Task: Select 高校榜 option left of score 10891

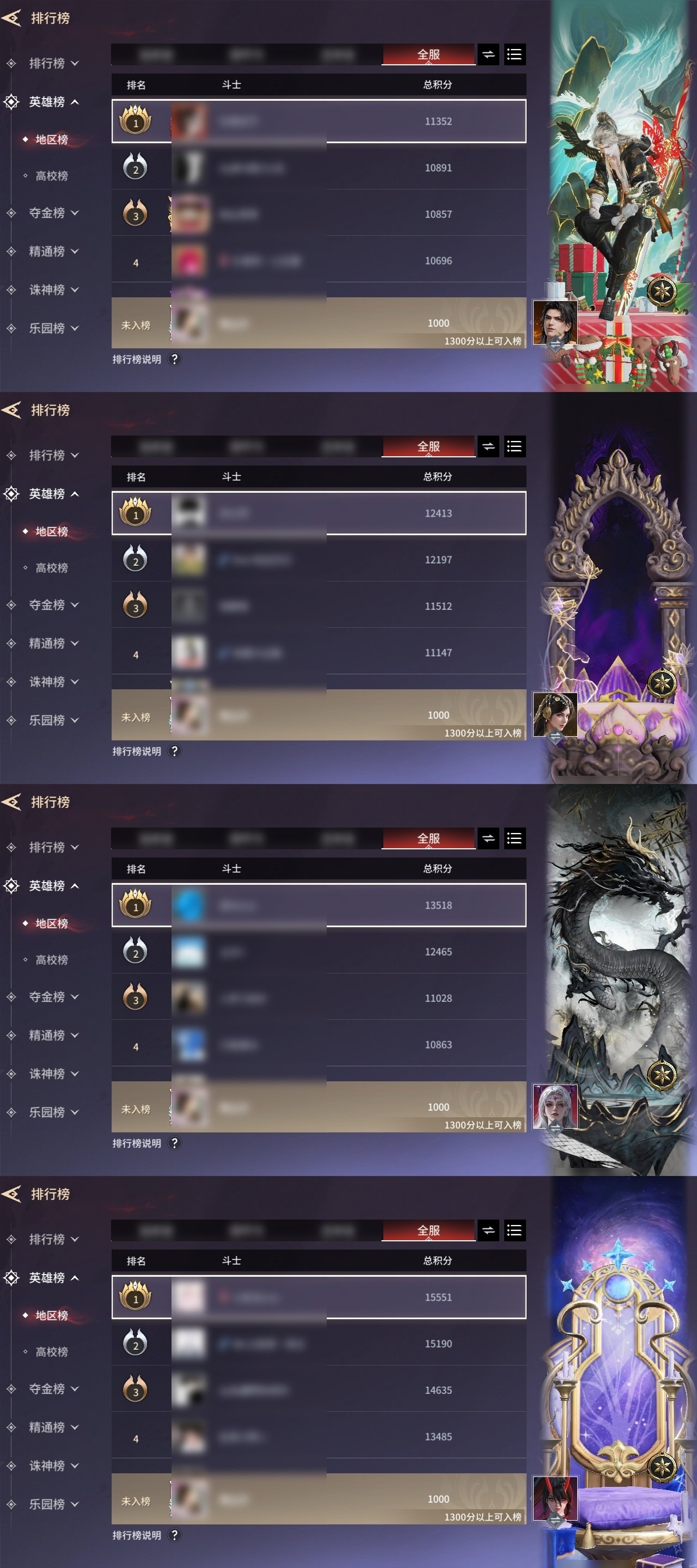Action: point(51,176)
